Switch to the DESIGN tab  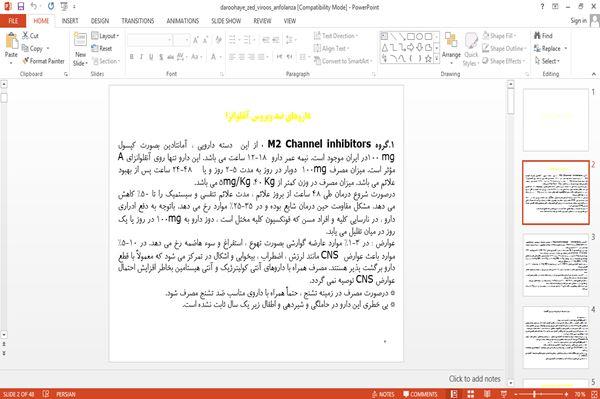[x=99, y=21]
